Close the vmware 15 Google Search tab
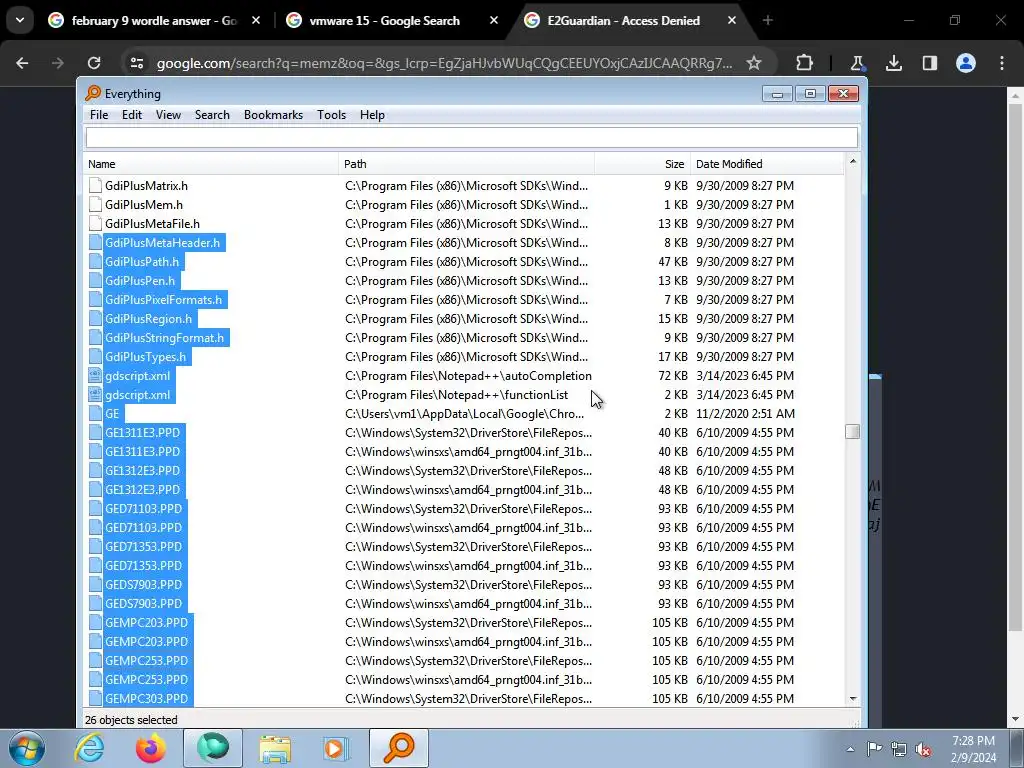This screenshot has width=1024, height=768. click(494, 21)
